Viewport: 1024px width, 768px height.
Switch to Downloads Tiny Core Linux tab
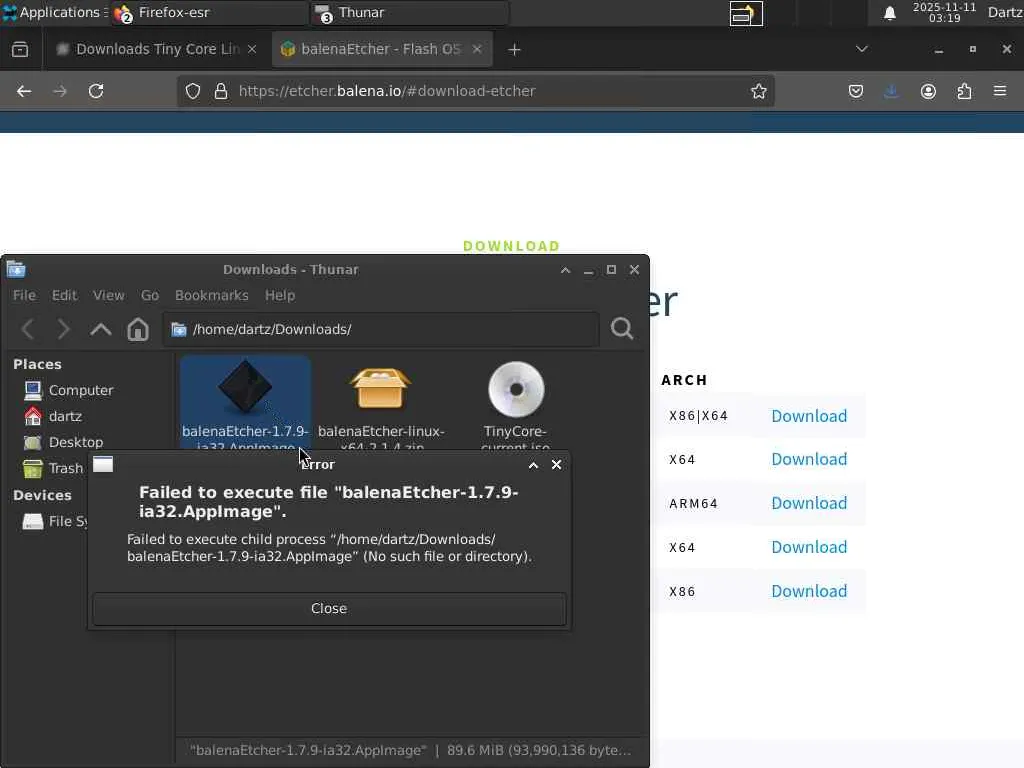click(x=157, y=50)
